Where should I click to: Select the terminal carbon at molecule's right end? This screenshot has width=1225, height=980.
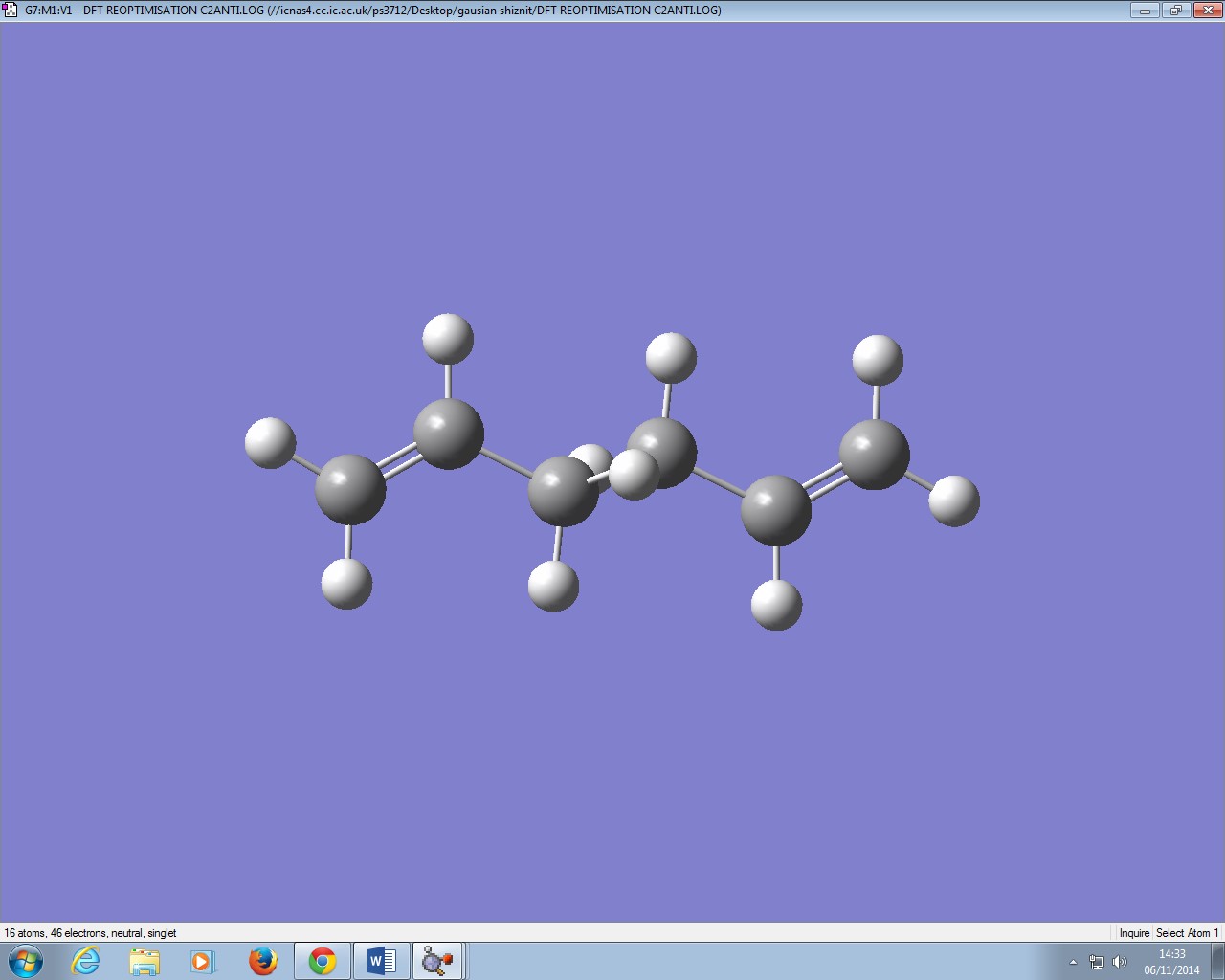pos(874,454)
